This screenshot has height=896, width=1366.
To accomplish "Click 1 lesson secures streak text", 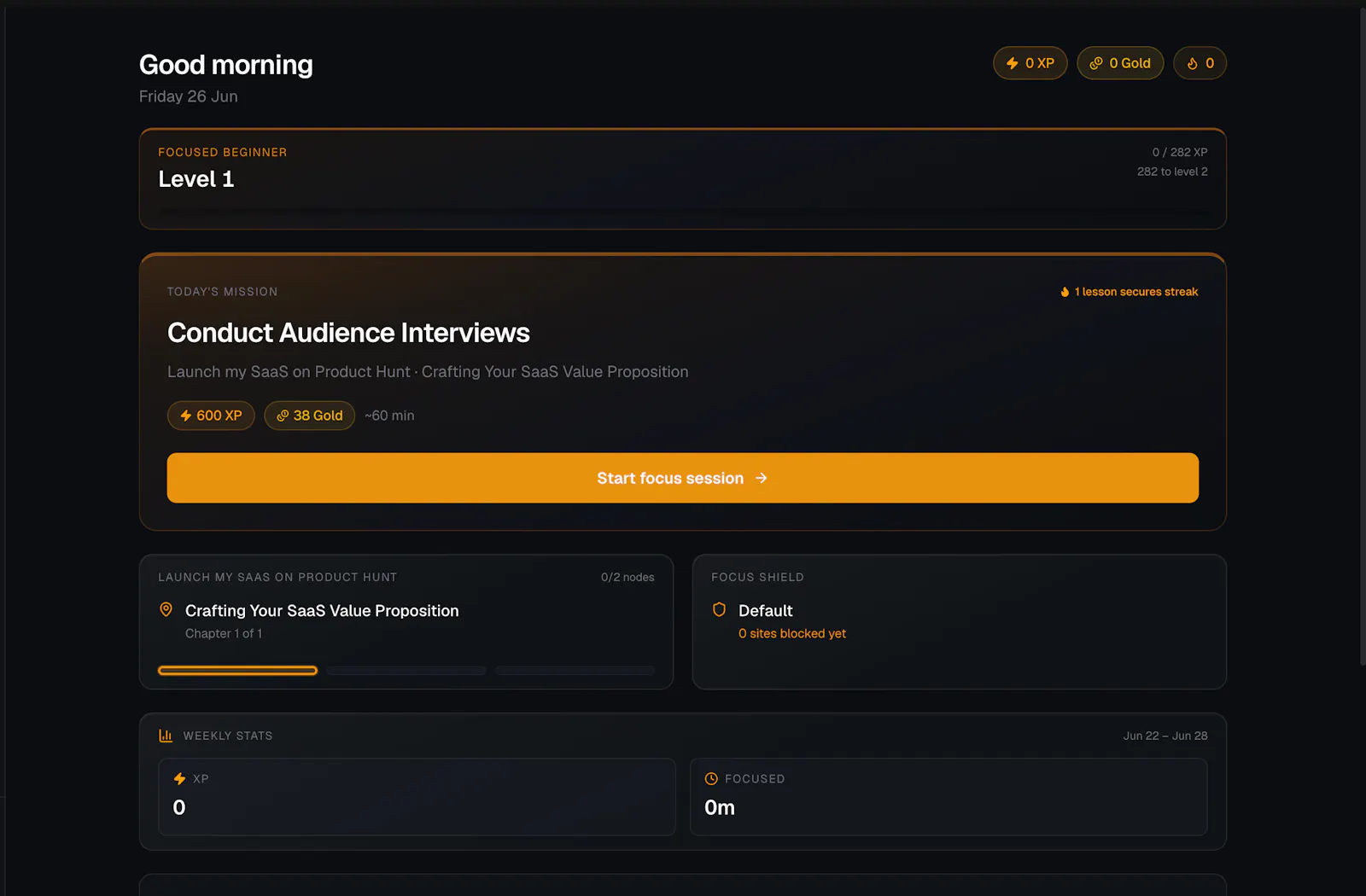I will (x=1136, y=292).
